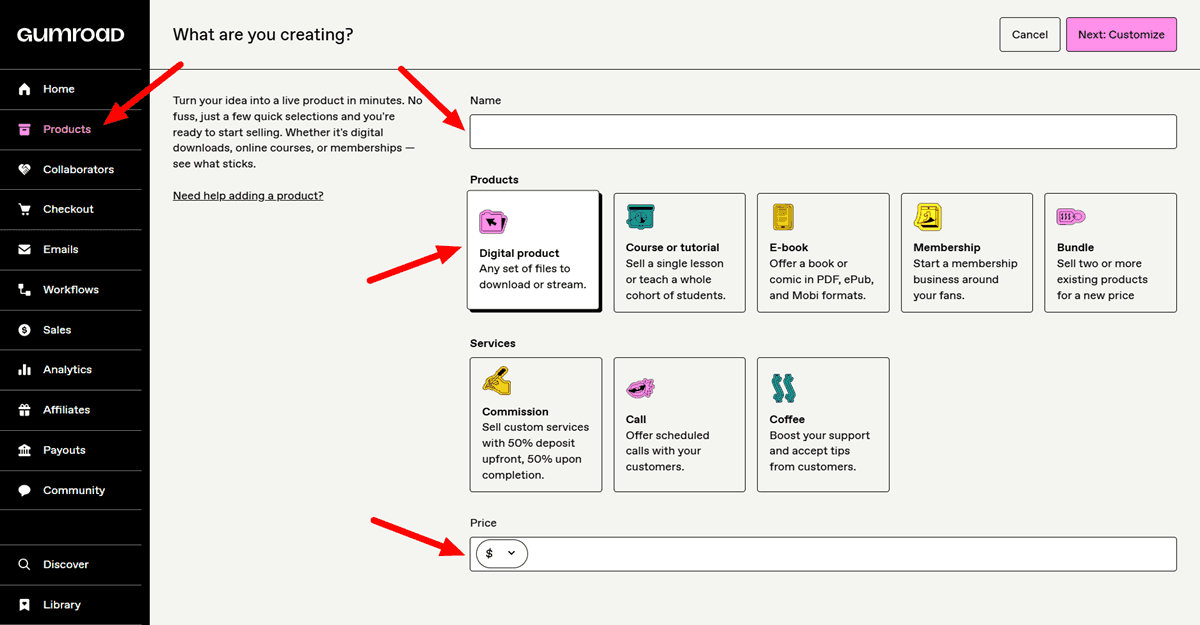Select the E-book product type
This screenshot has width=1200, height=625.
pos(823,253)
